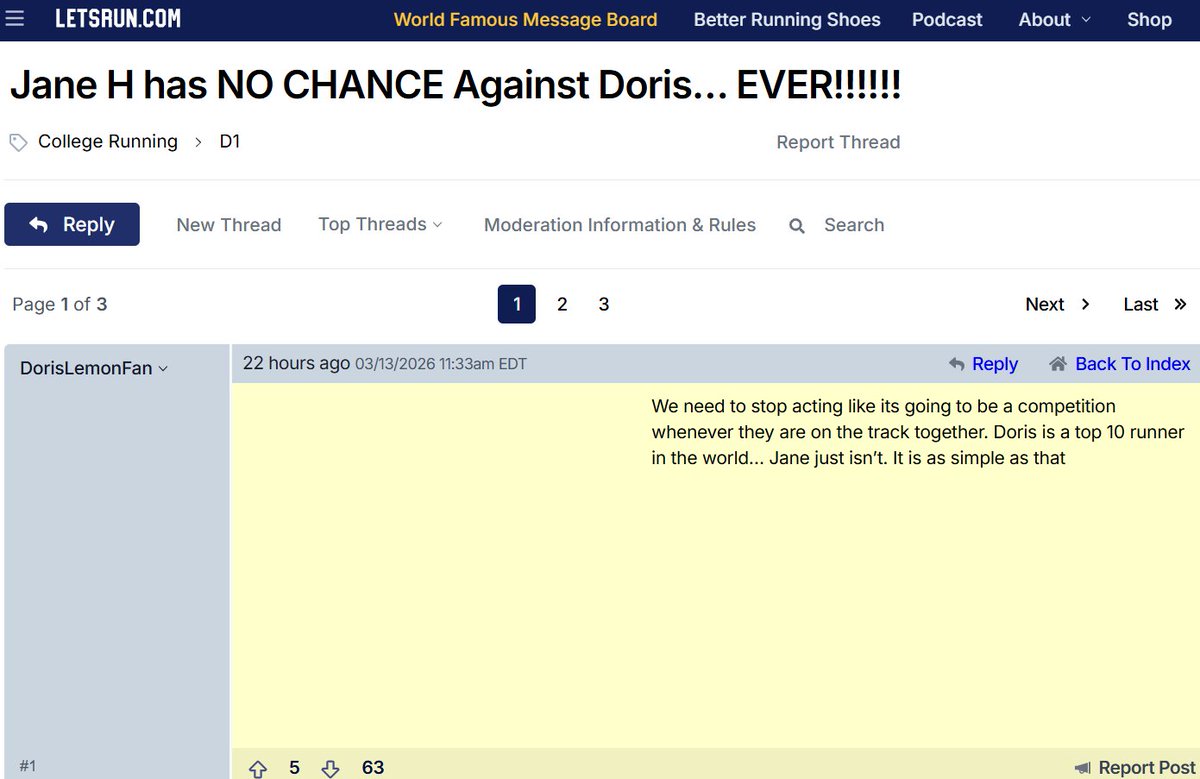Go to page 3
Viewport: 1200px width, 779px height.
pos(604,304)
